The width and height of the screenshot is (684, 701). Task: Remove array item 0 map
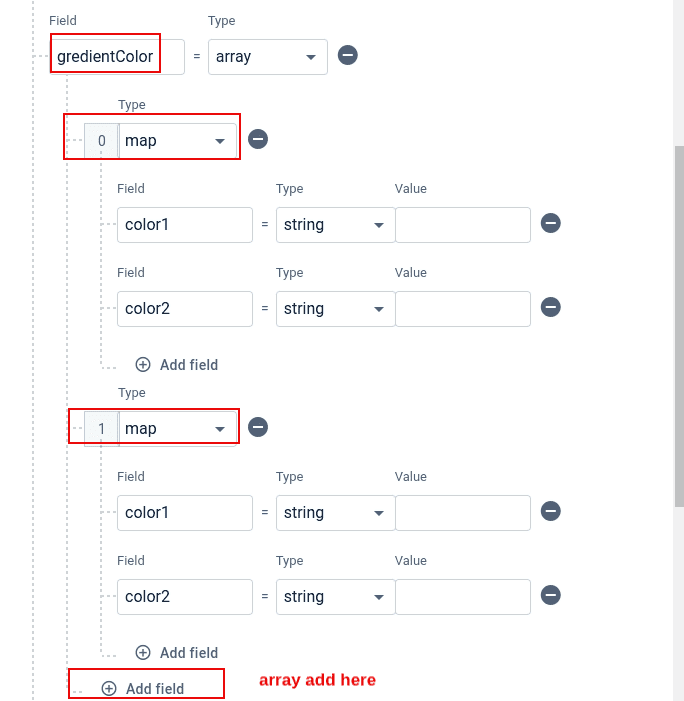[258, 140]
